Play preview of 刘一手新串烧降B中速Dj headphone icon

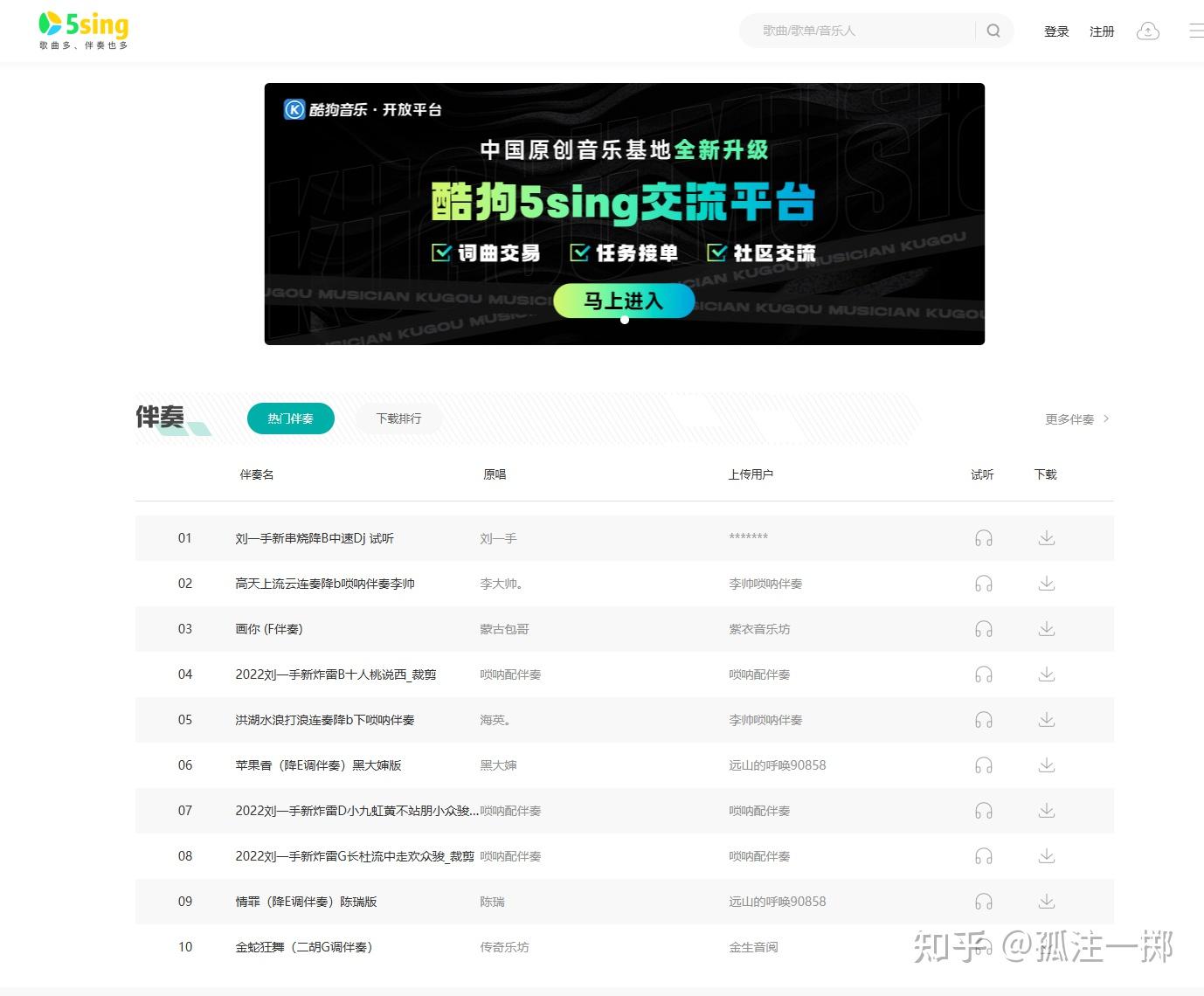984,537
